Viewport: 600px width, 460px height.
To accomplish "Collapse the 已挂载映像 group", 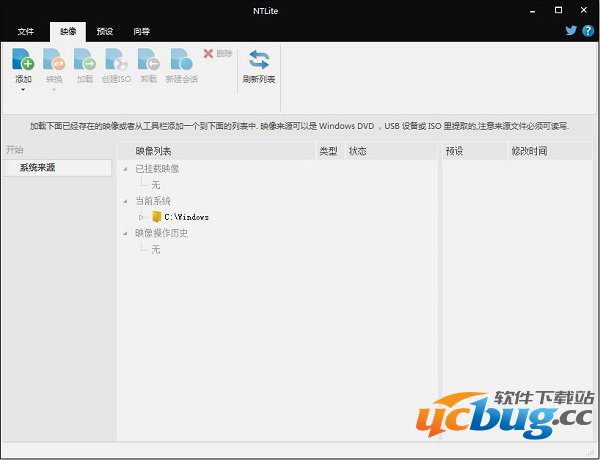I will click(126, 169).
